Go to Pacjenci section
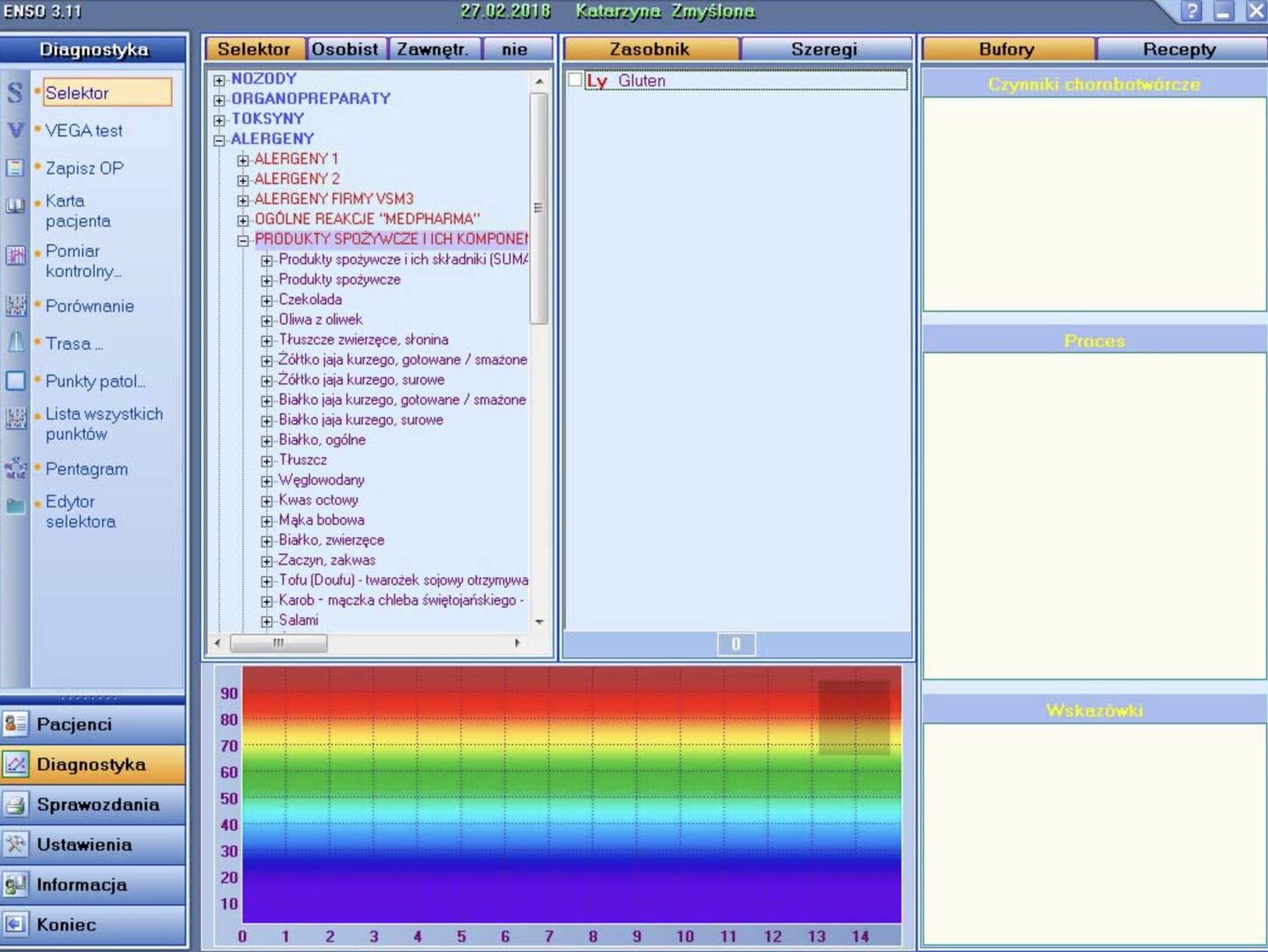Viewport: 1268px width, 952px height. coord(94,724)
